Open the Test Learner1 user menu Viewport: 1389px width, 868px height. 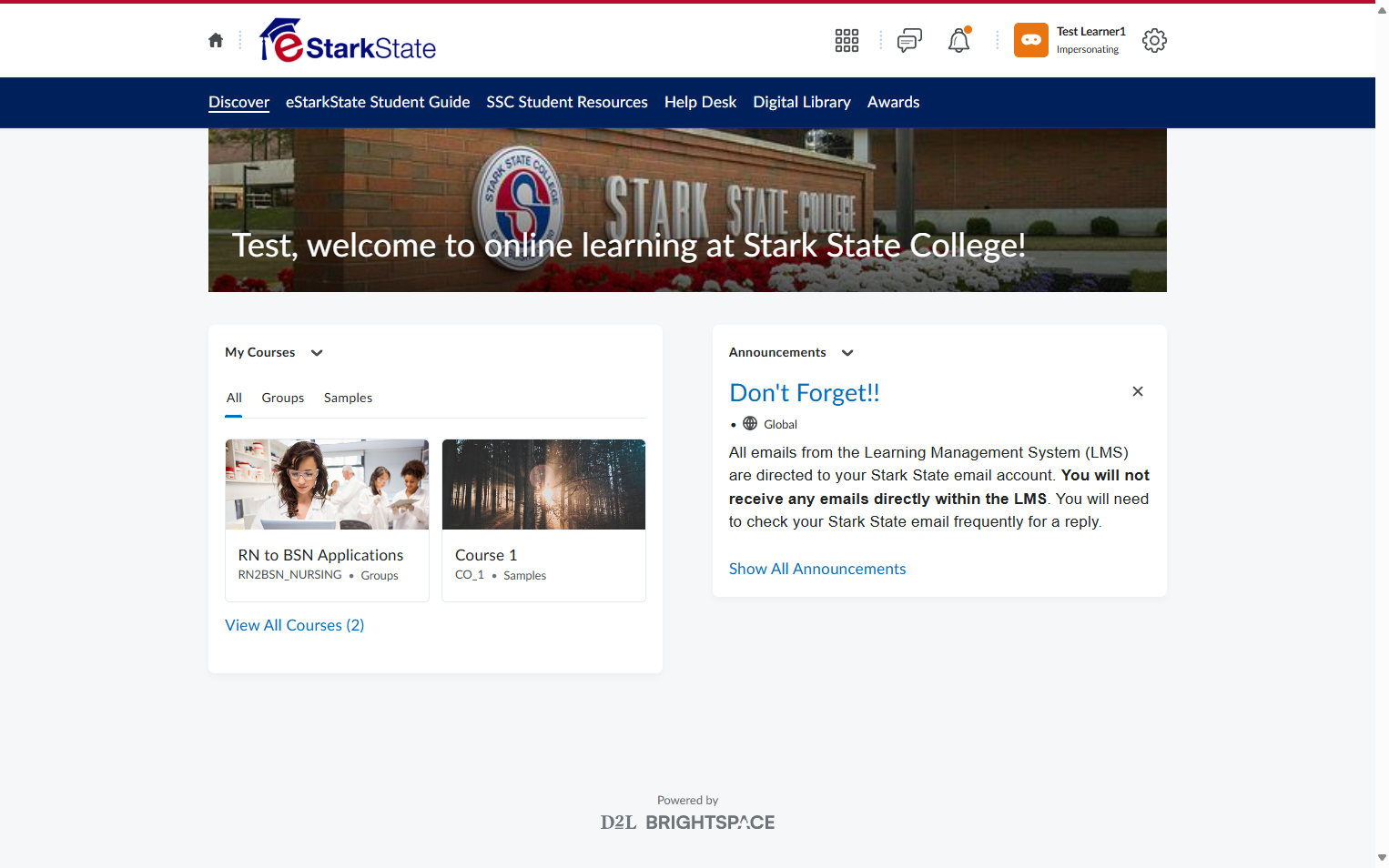point(1070,40)
